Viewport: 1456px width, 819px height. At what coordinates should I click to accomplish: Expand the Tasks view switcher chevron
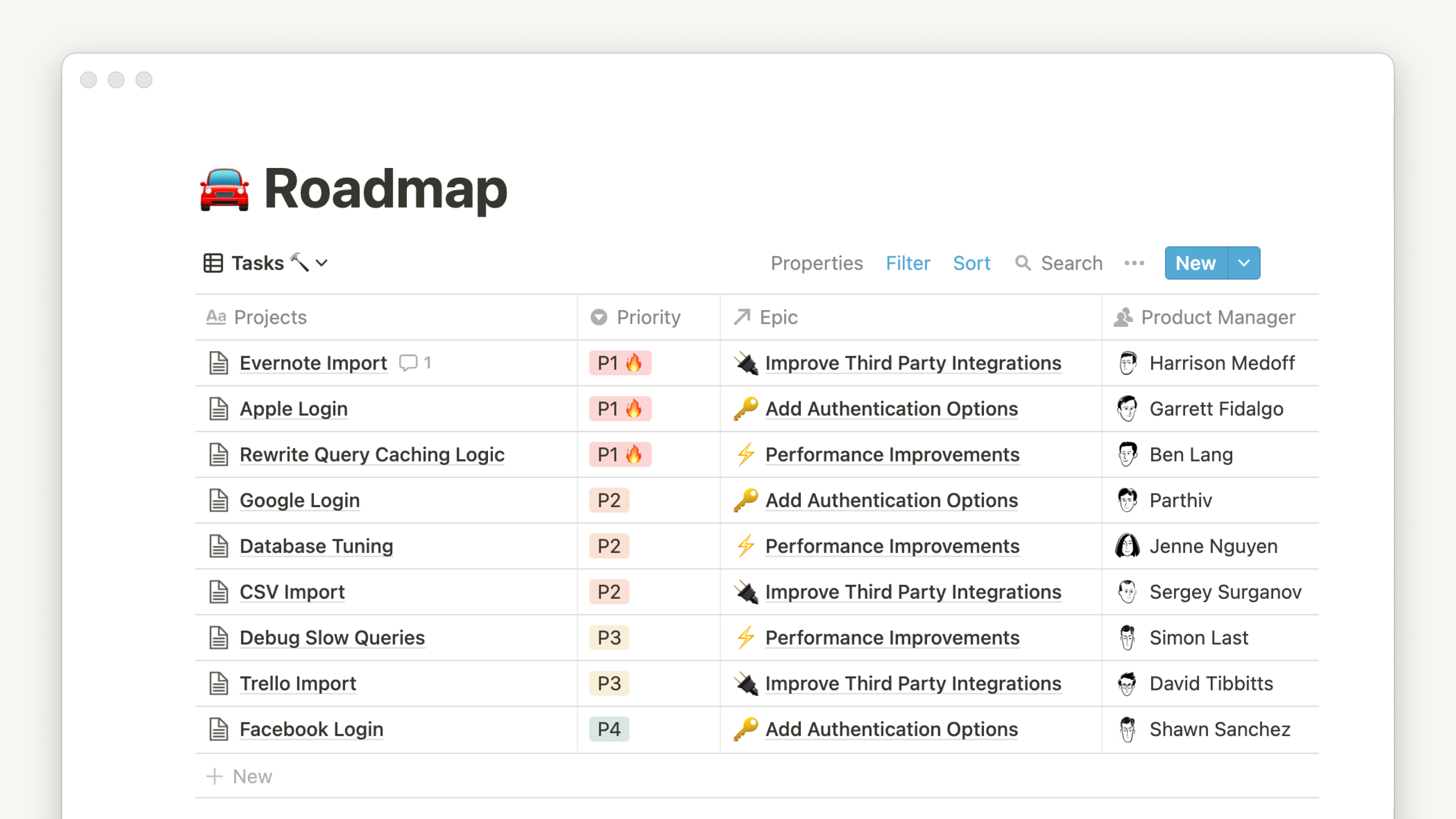pyautogui.click(x=322, y=263)
